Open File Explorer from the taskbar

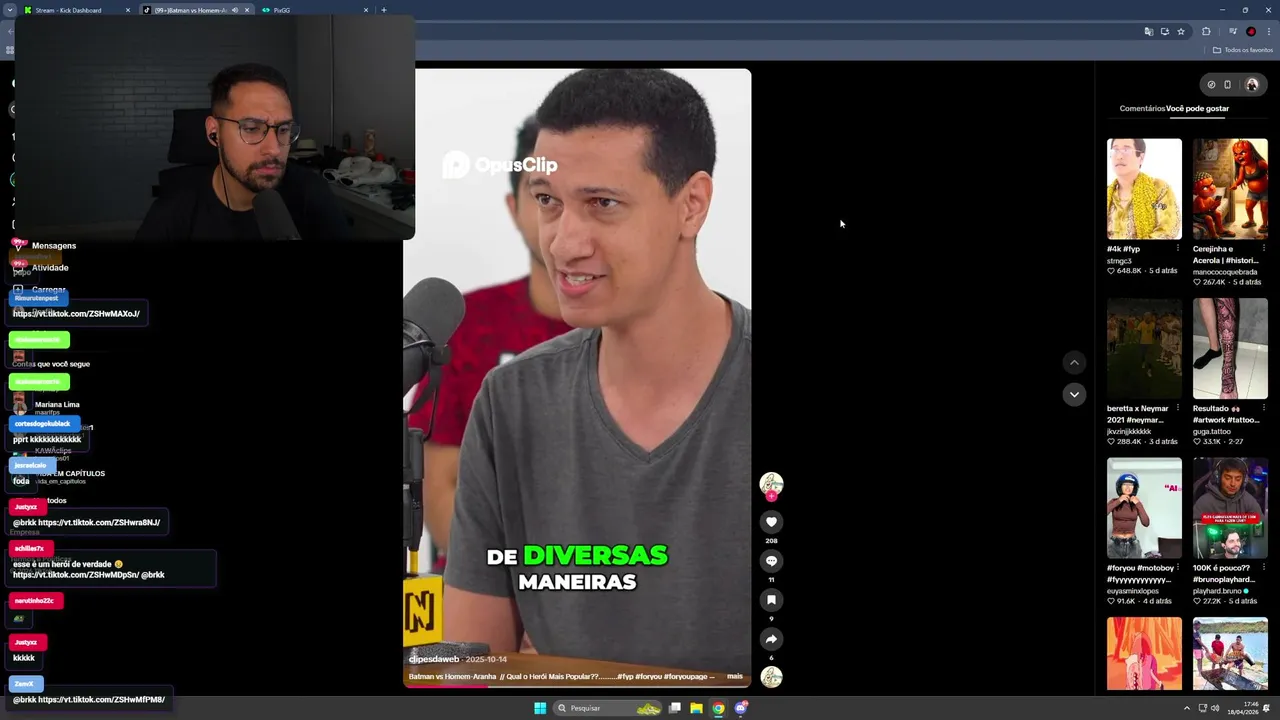[x=696, y=708]
